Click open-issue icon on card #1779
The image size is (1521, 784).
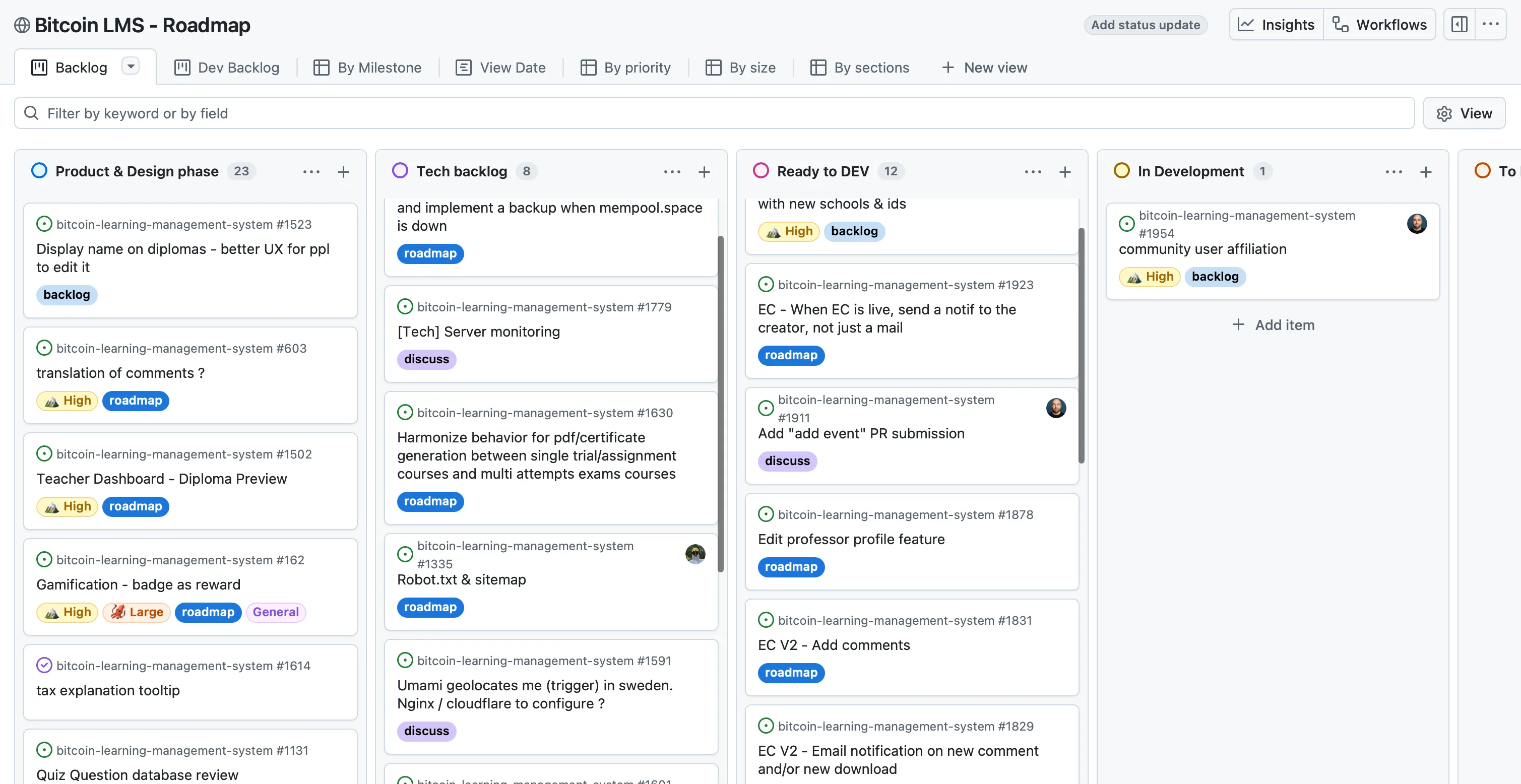point(405,306)
